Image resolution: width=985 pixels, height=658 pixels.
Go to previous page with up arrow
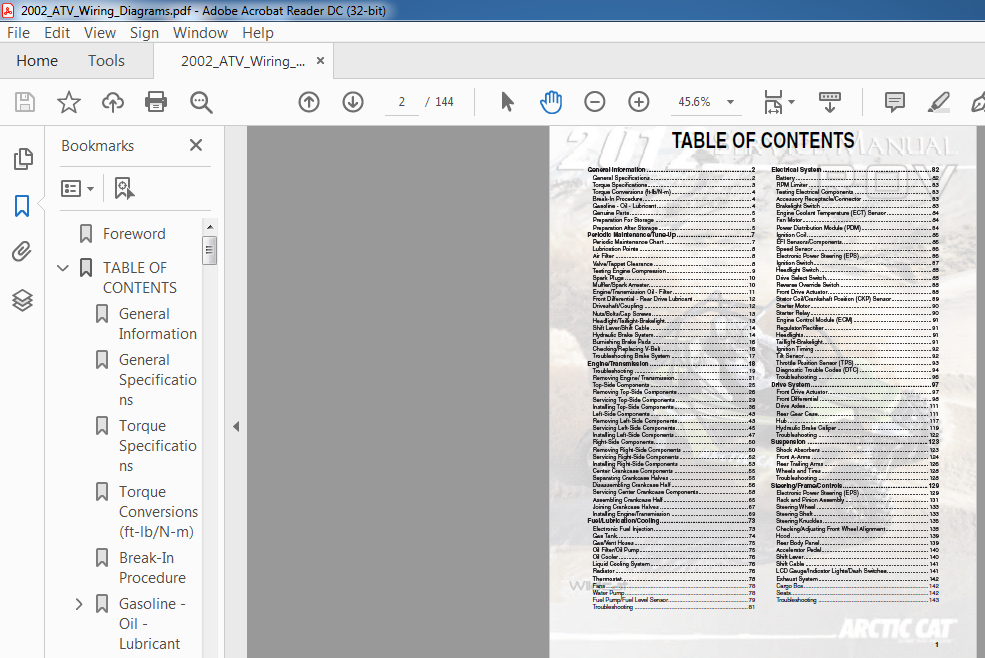pos(308,102)
